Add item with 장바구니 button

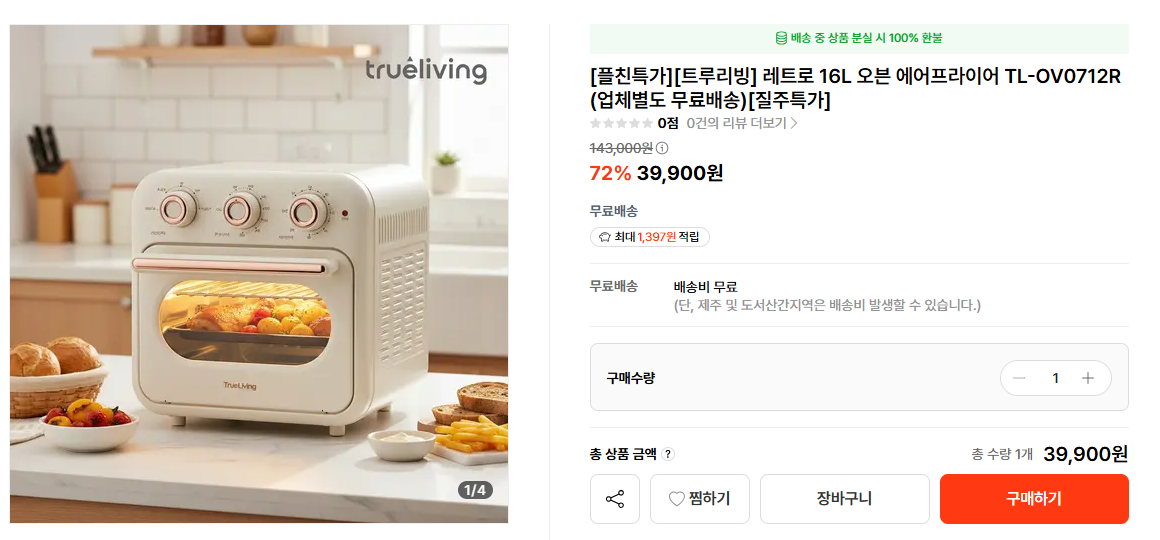tap(844, 499)
